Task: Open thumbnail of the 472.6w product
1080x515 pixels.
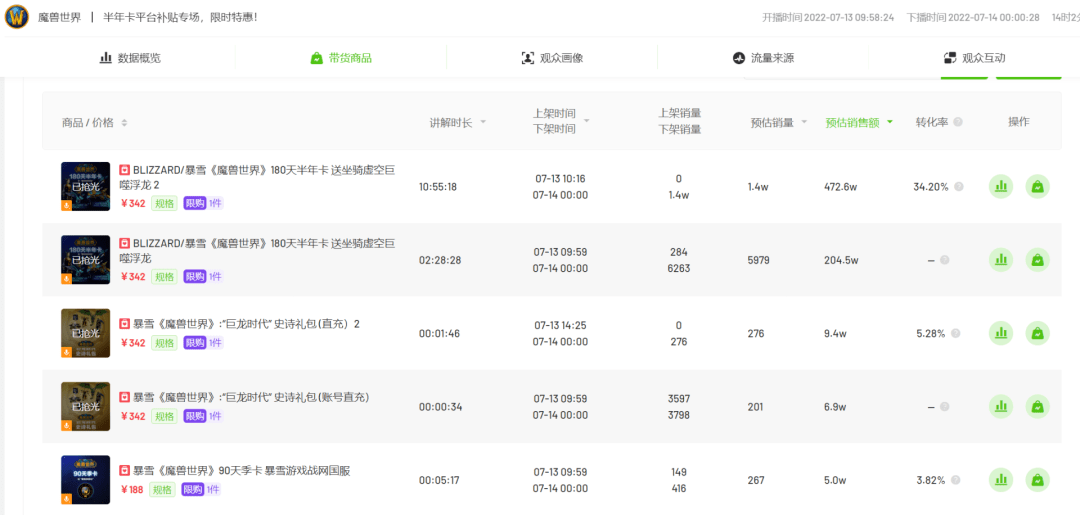Action: point(85,186)
